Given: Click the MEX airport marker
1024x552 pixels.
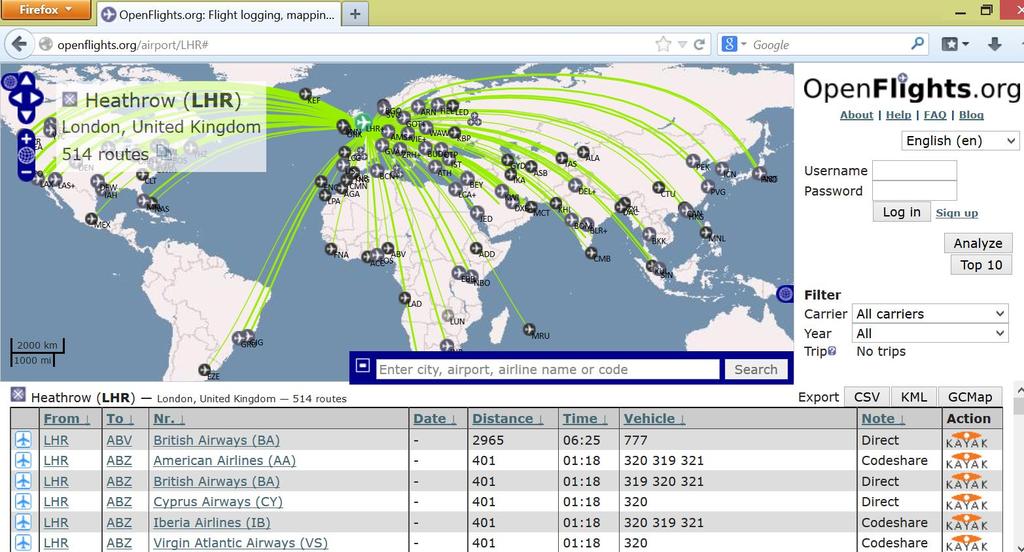Looking at the screenshot, I should (x=91, y=219).
